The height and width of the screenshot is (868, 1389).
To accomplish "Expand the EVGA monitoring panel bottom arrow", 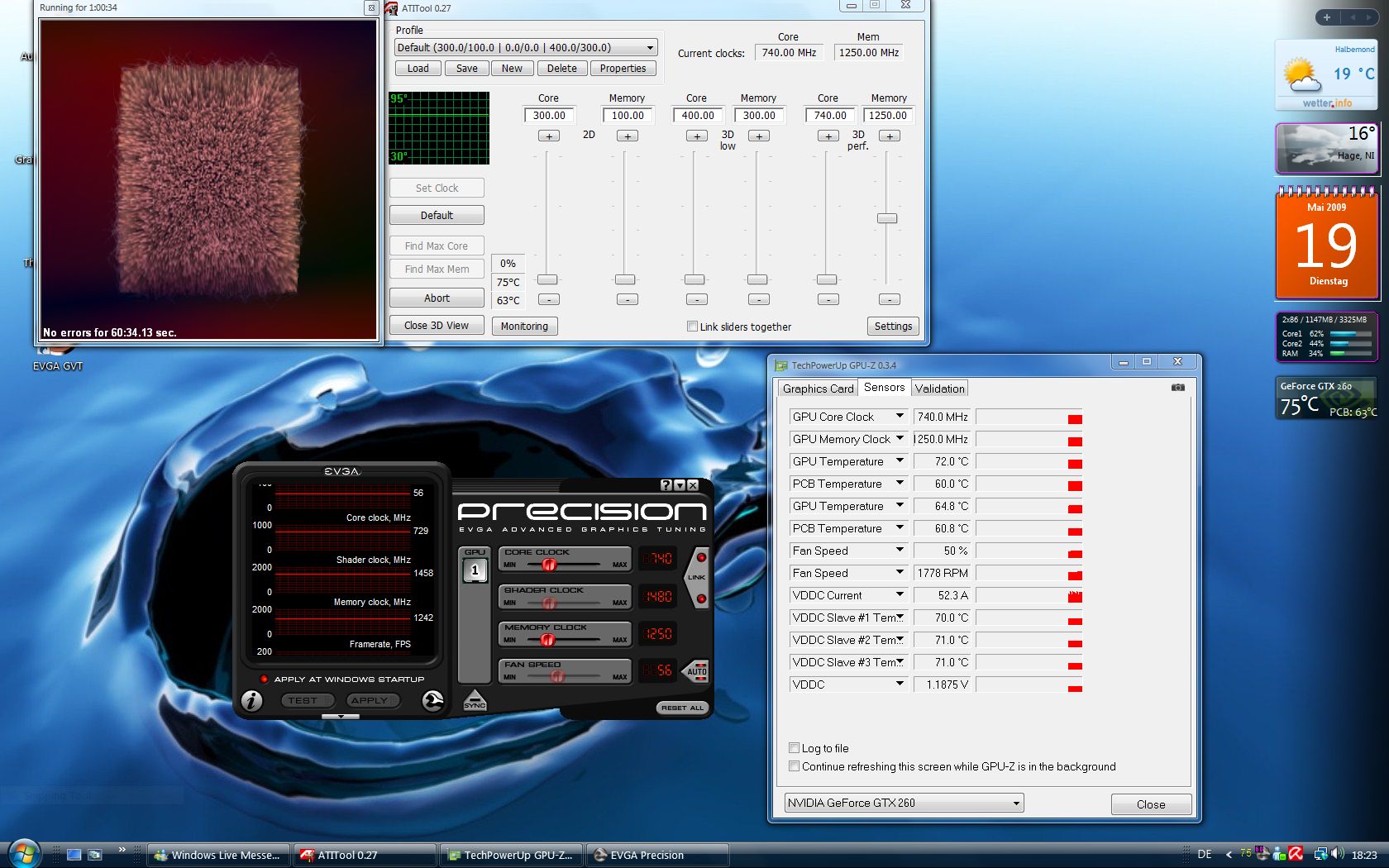I will coord(341,717).
